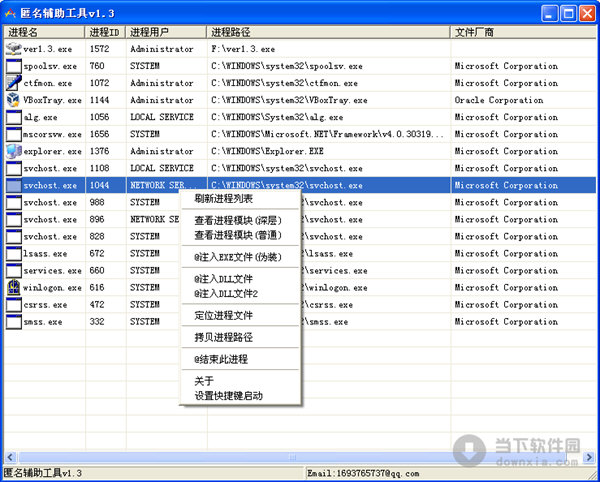This screenshot has width=600, height=482.
Task: Select the explorer.exe computer icon
Action: pyautogui.click(x=14, y=151)
